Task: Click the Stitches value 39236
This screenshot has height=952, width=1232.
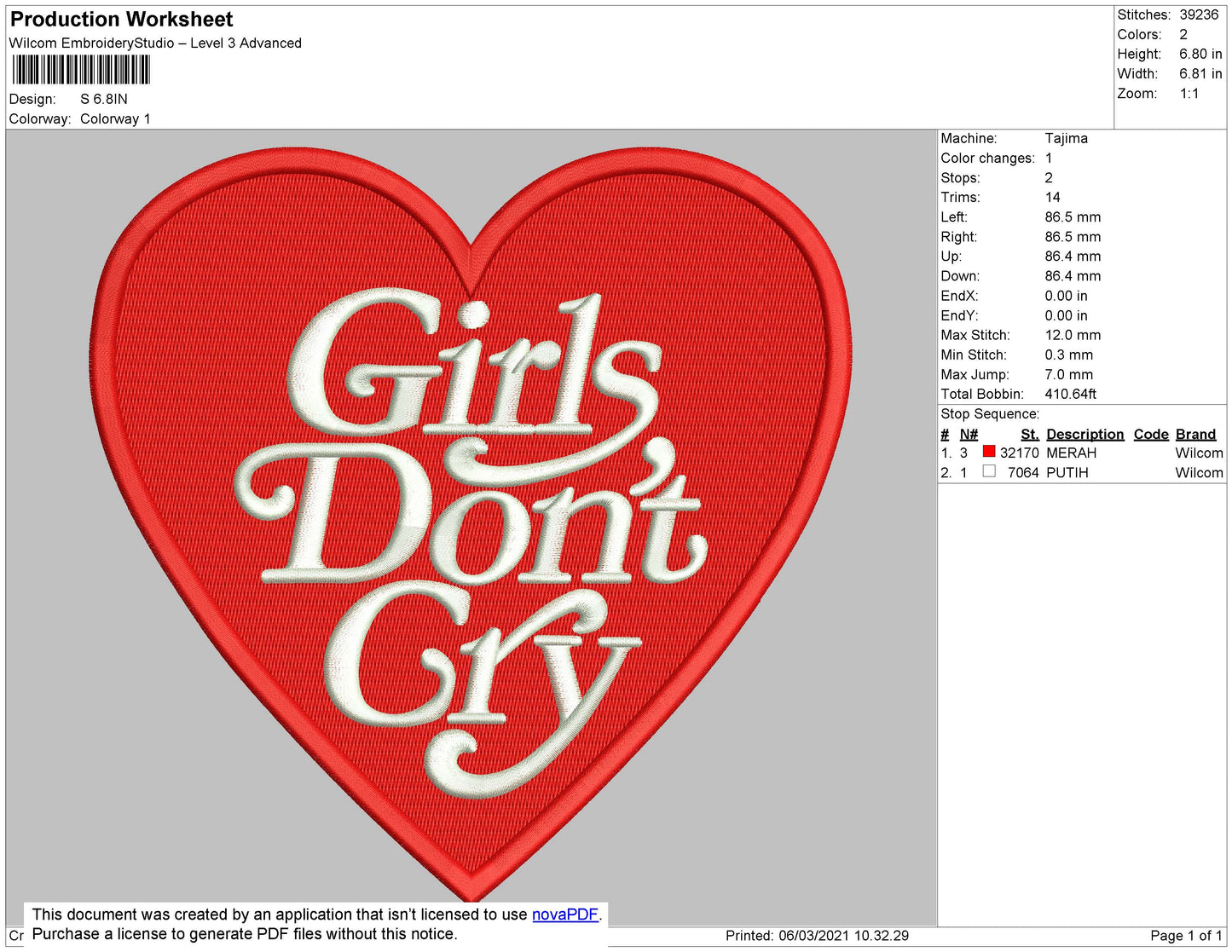Action: click(x=1199, y=14)
